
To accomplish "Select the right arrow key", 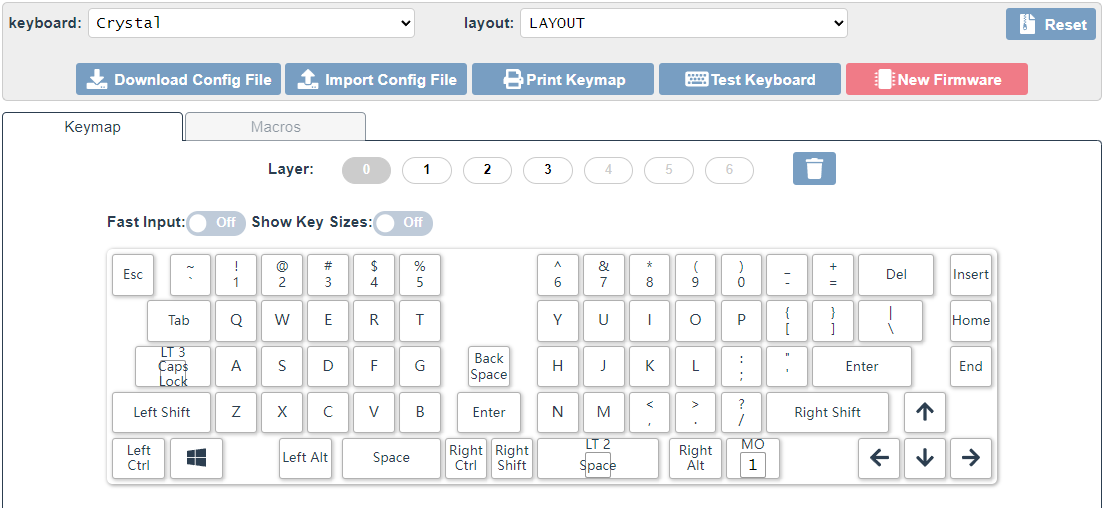I will point(971,458).
